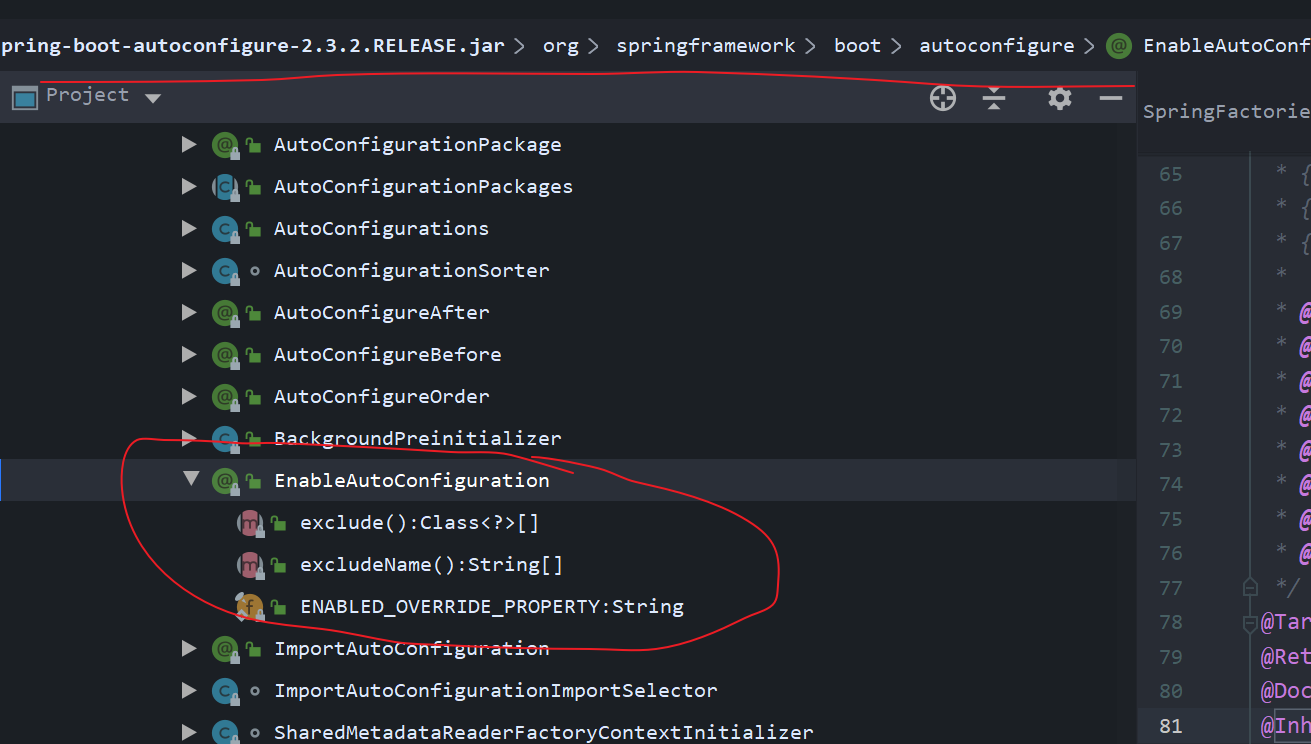Viewport: 1311px width, 744px height.
Task: Click the EnableAutoConf breadcrumb segment
Action: coord(1227,46)
